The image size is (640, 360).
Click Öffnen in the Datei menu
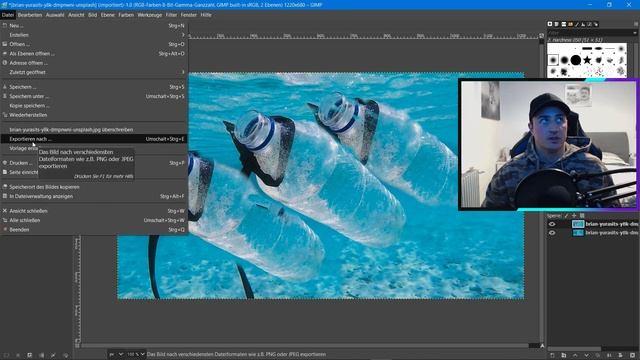pyautogui.click(x=93, y=44)
